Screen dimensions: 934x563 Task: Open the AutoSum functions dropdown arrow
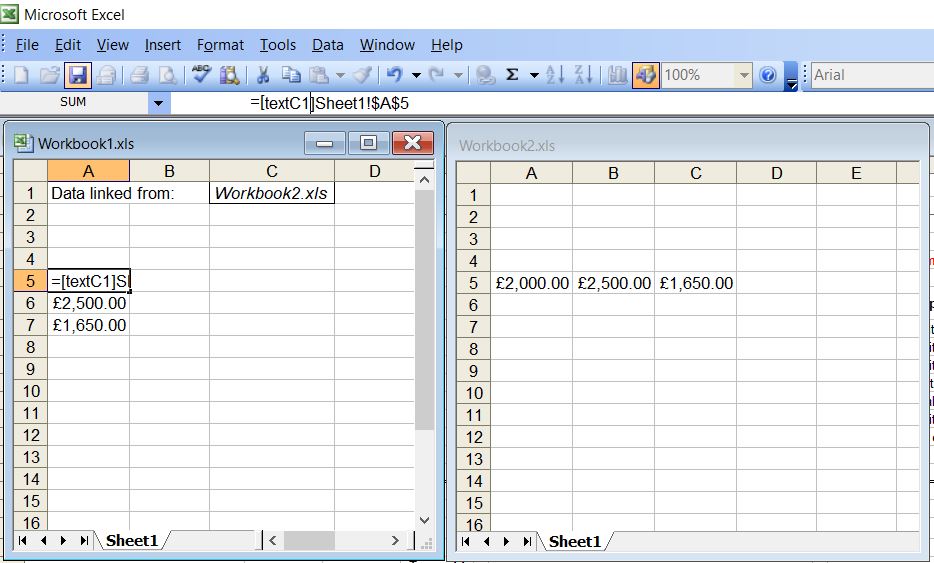pos(534,75)
